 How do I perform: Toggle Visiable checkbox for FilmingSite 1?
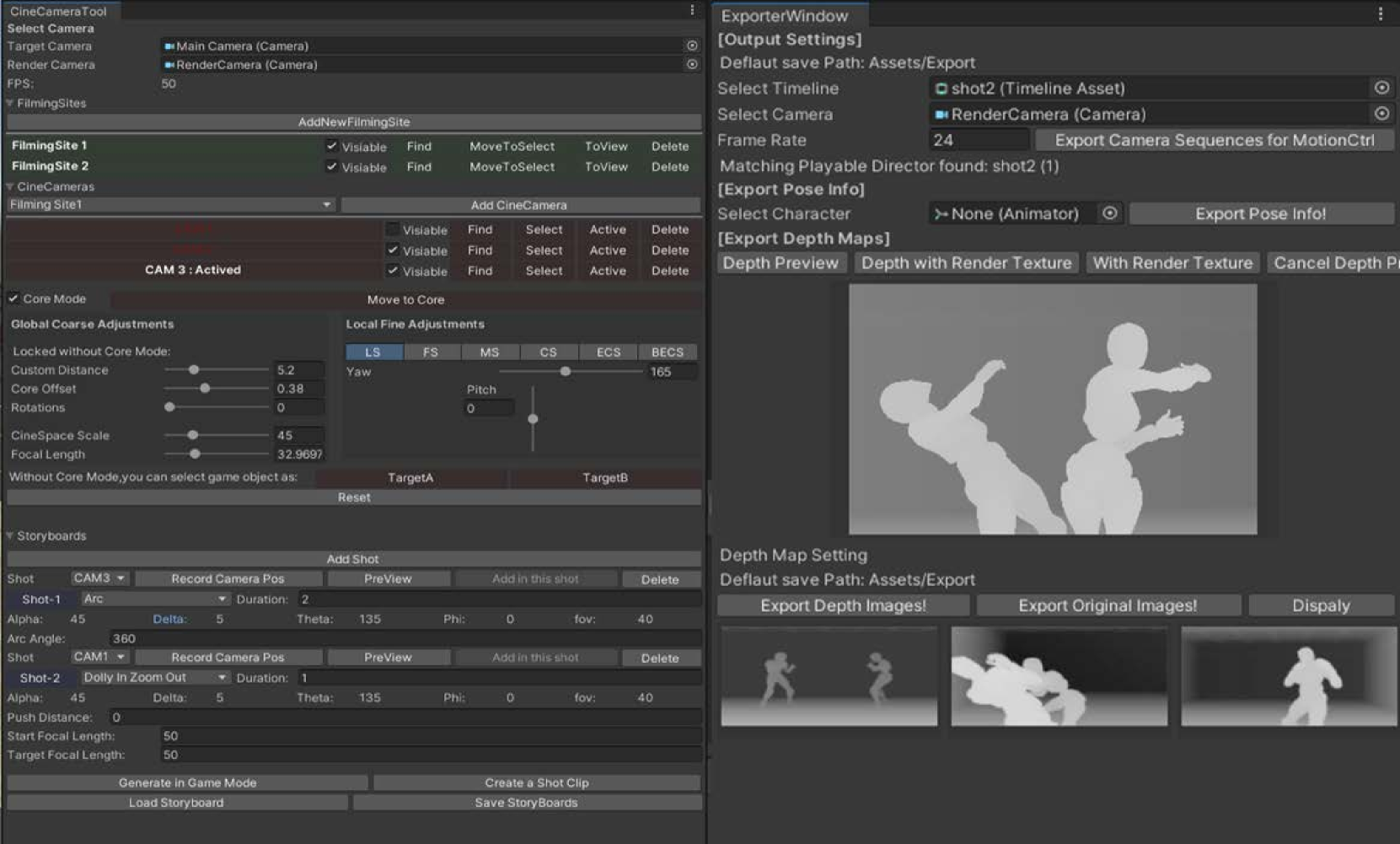(332, 146)
